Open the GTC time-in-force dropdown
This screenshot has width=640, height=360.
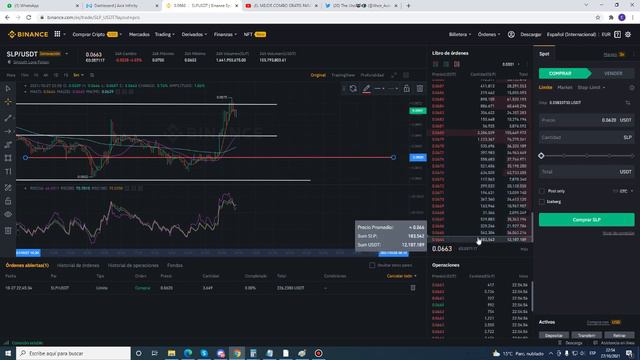pyautogui.click(x=626, y=191)
